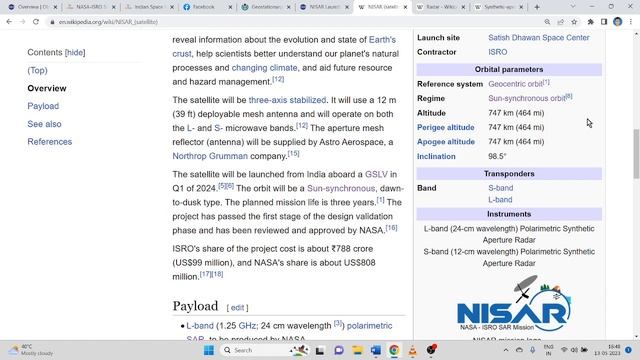Select Overview in Contents list
640x360 pixels.
pyautogui.click(x=47, y=88)
